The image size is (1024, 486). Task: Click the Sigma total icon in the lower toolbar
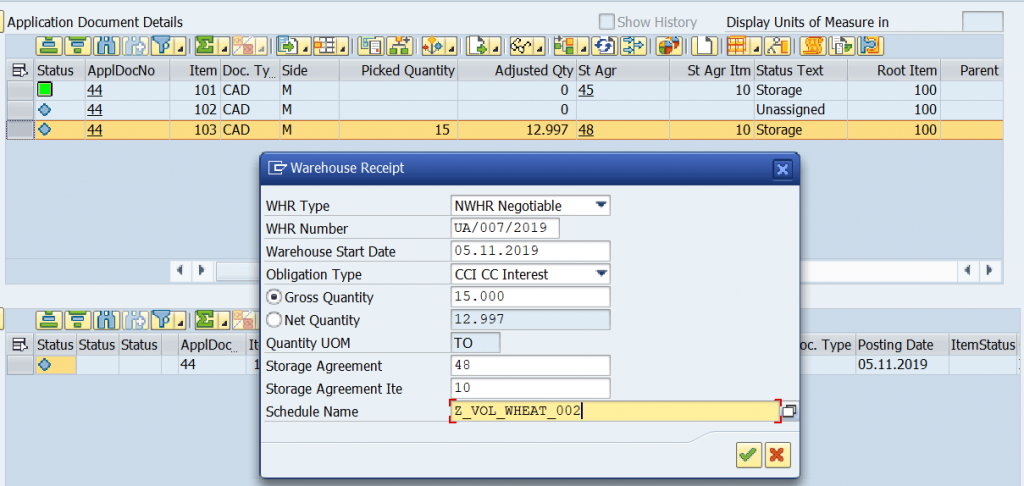[x=206, y=319]
